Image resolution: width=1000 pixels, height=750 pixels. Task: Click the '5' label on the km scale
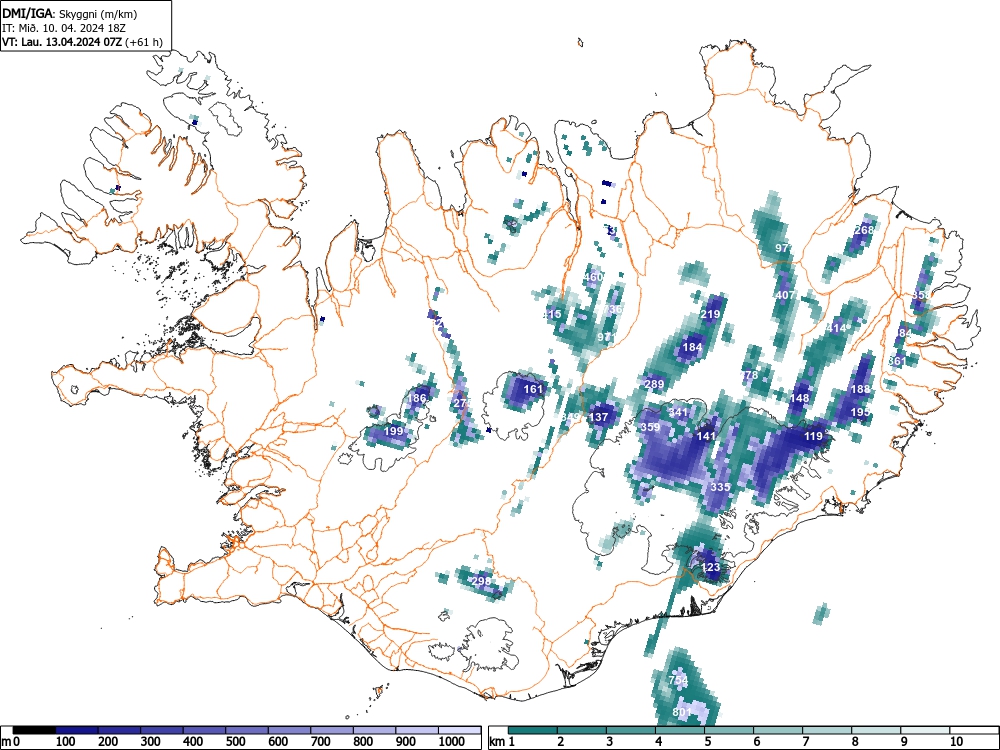(x=707, y=742)
